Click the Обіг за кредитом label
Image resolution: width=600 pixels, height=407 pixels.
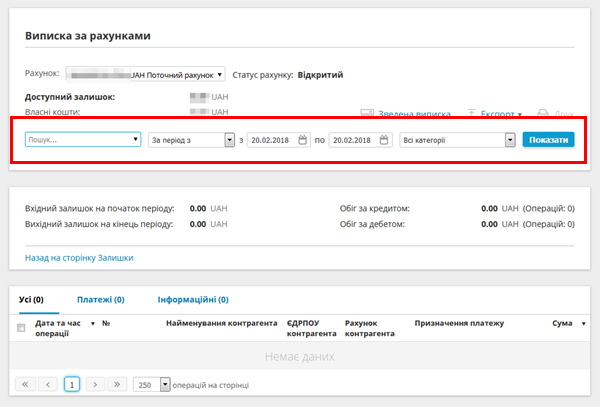[375, 208]
